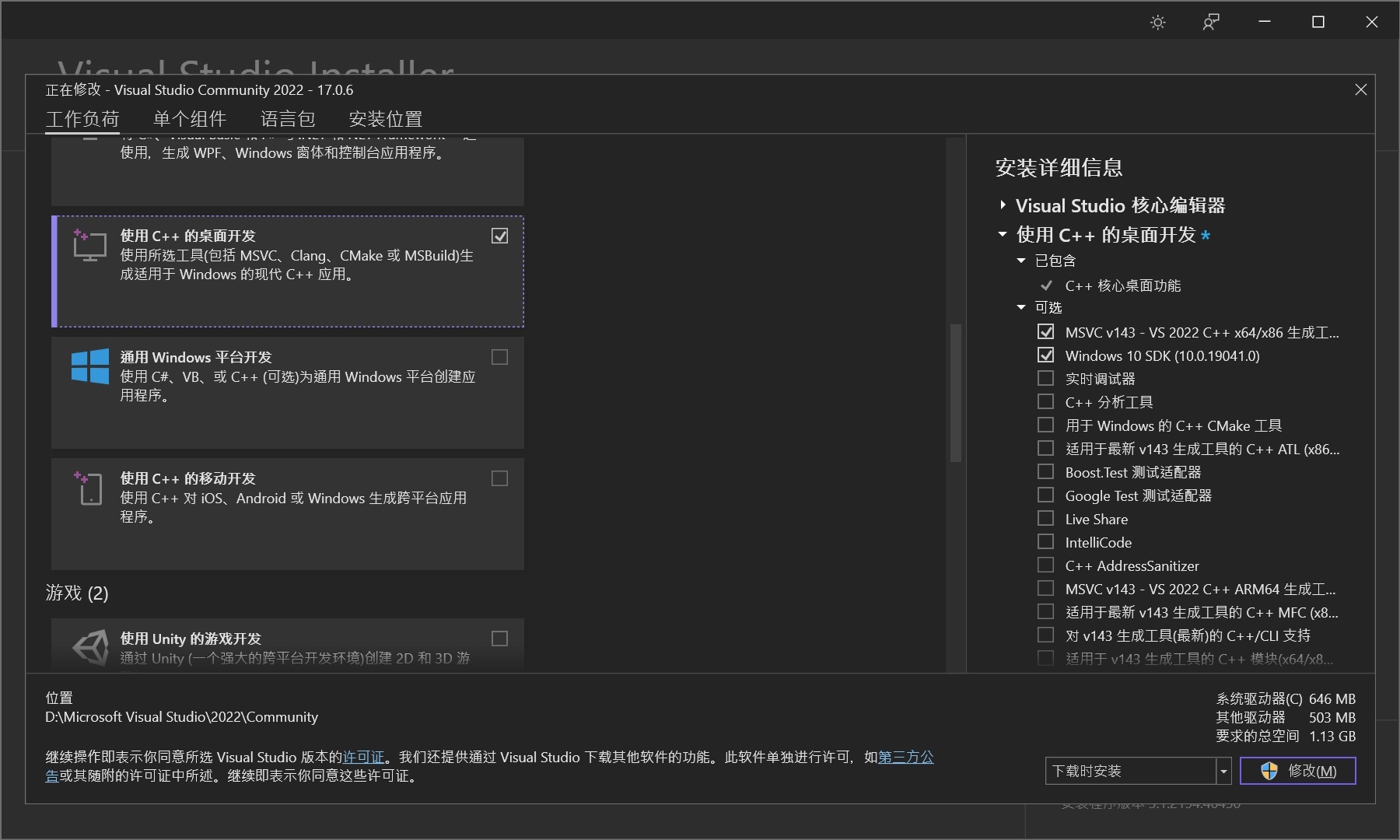Enable IntelliCode component

point(1046,541)
